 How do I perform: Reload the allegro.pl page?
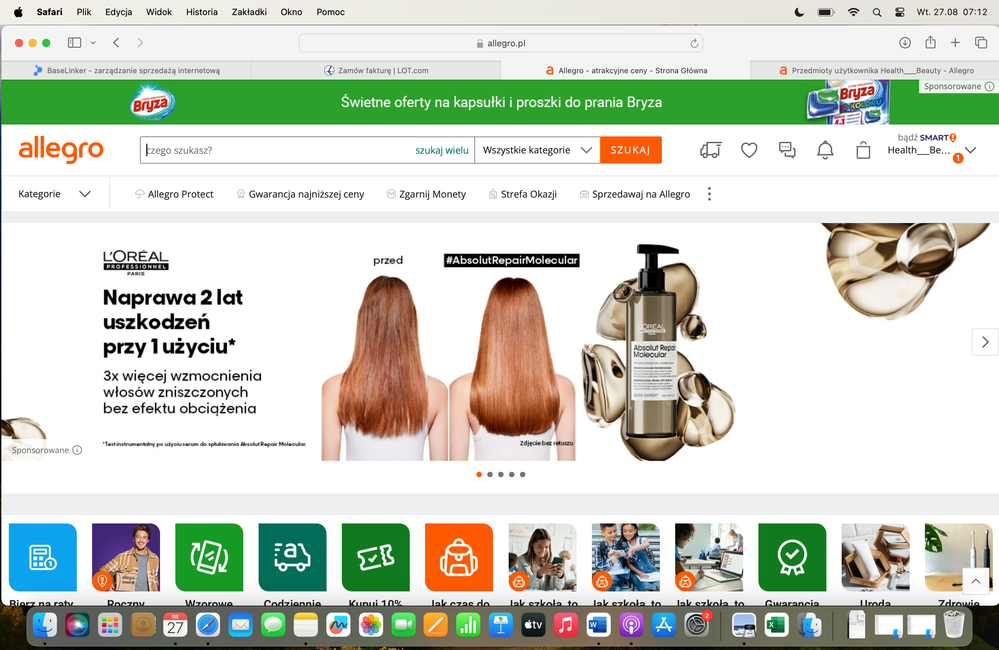[694, 43]
